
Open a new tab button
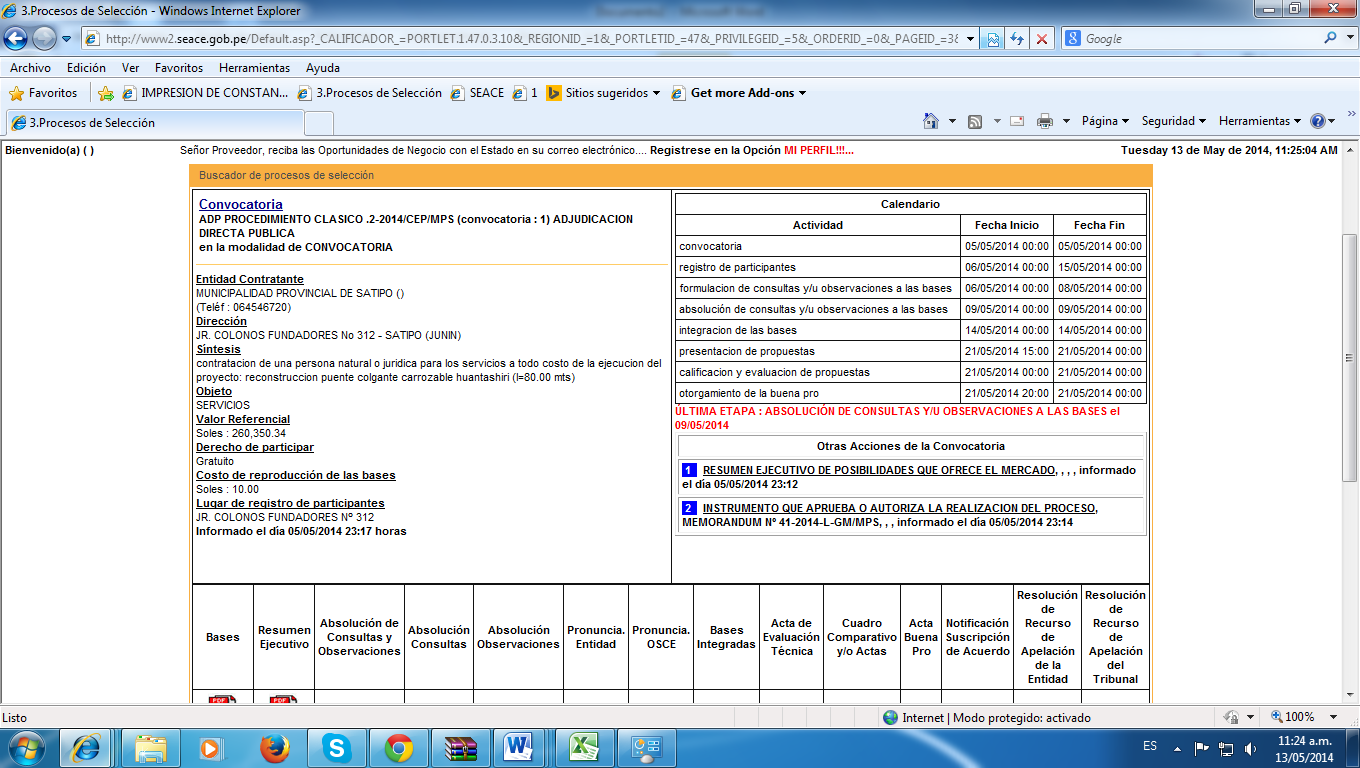click(x=318, y=123)
